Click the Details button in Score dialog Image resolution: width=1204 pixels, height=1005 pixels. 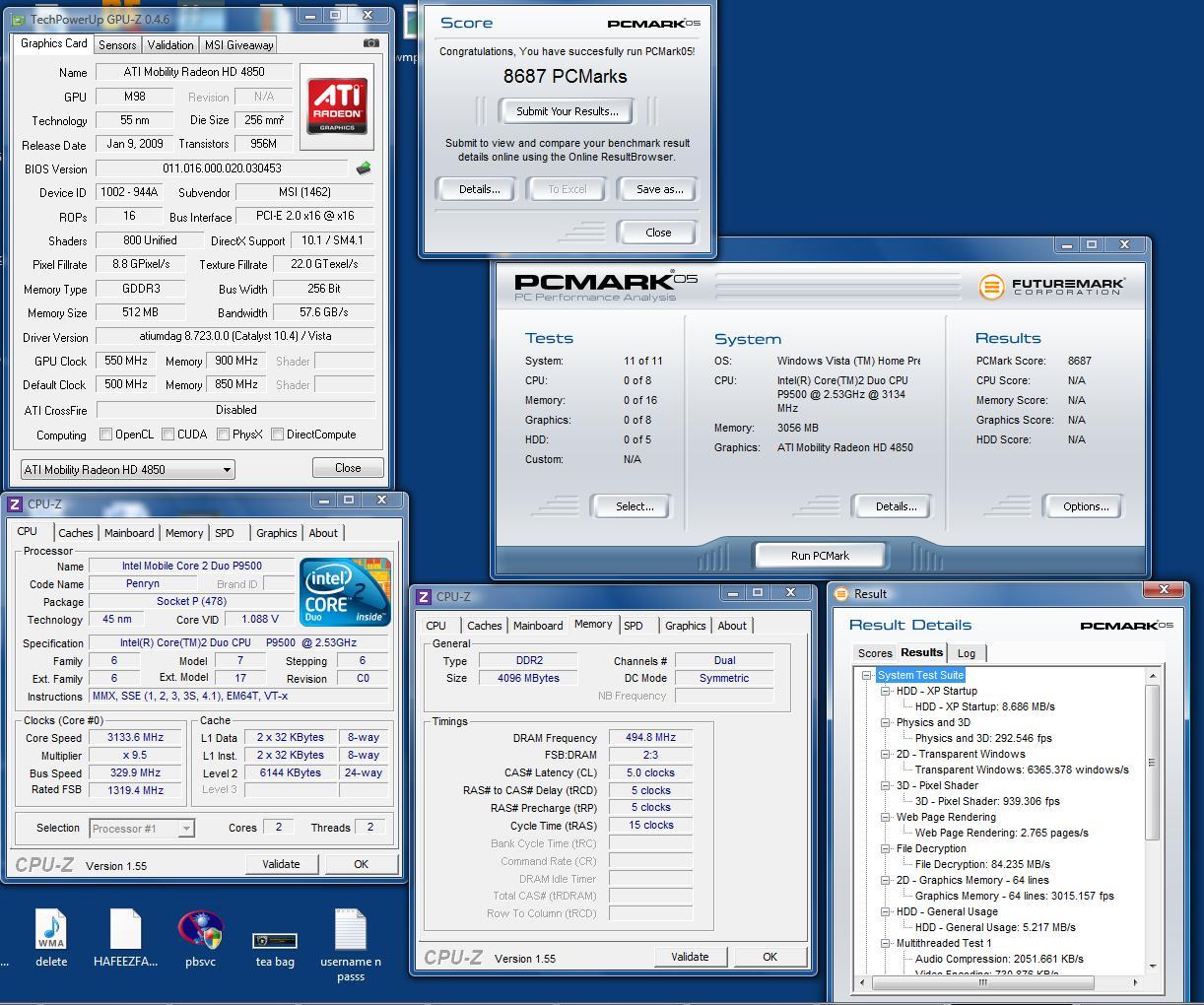[479, 189]
